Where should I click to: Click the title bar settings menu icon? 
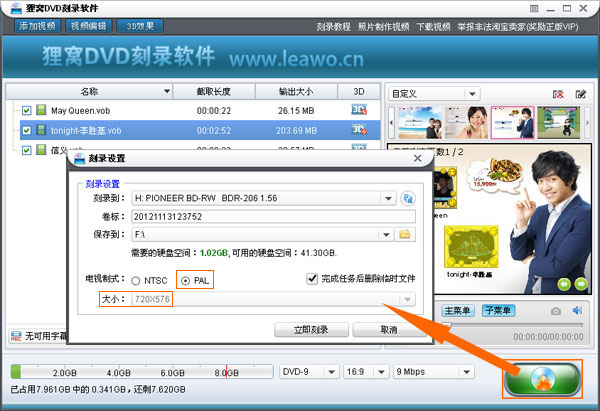tap(534, 8)
